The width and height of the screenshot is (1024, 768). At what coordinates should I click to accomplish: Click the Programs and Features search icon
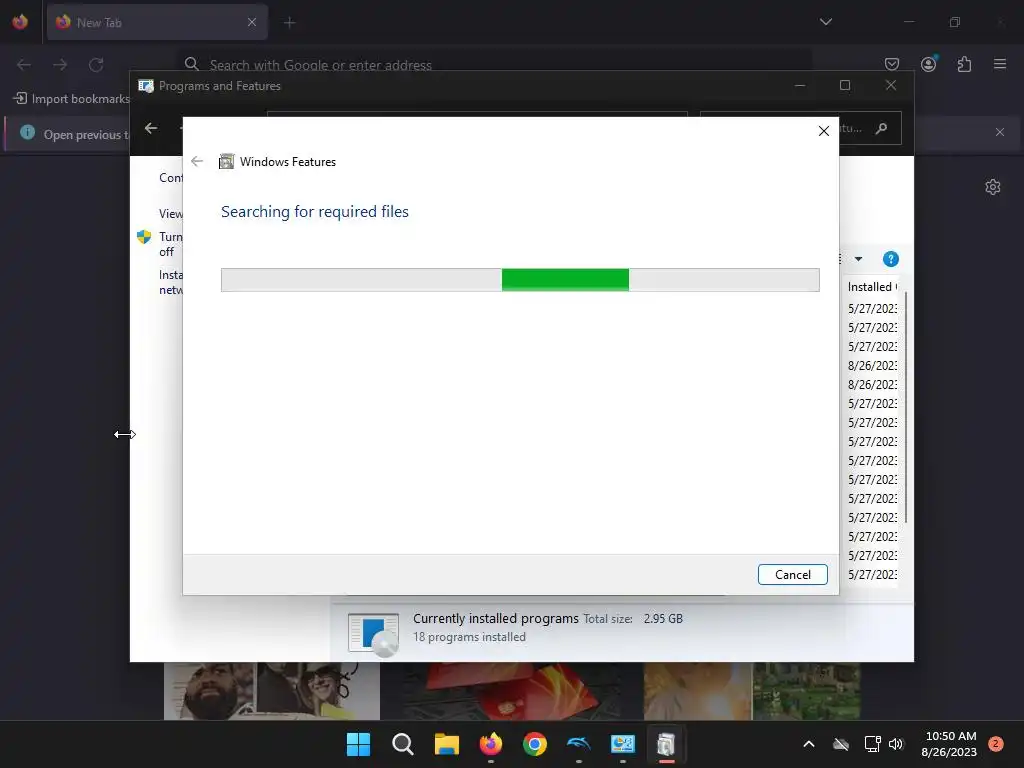pos(881,129)
